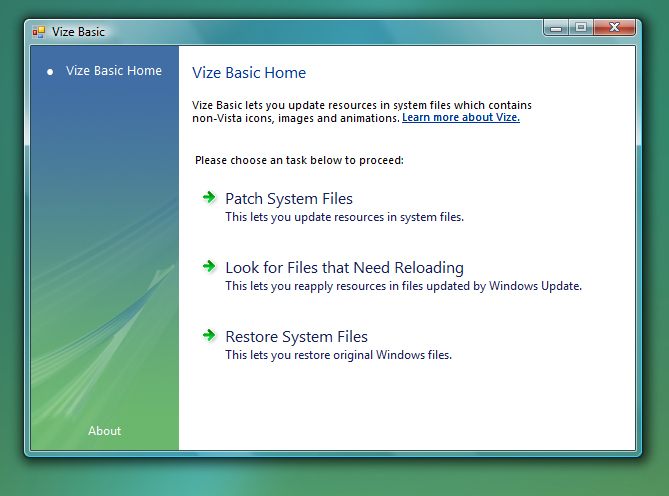Screen dimensions: 669x496
Task: Click the 'Vize Basic' window title text
Action: point(78,32)
